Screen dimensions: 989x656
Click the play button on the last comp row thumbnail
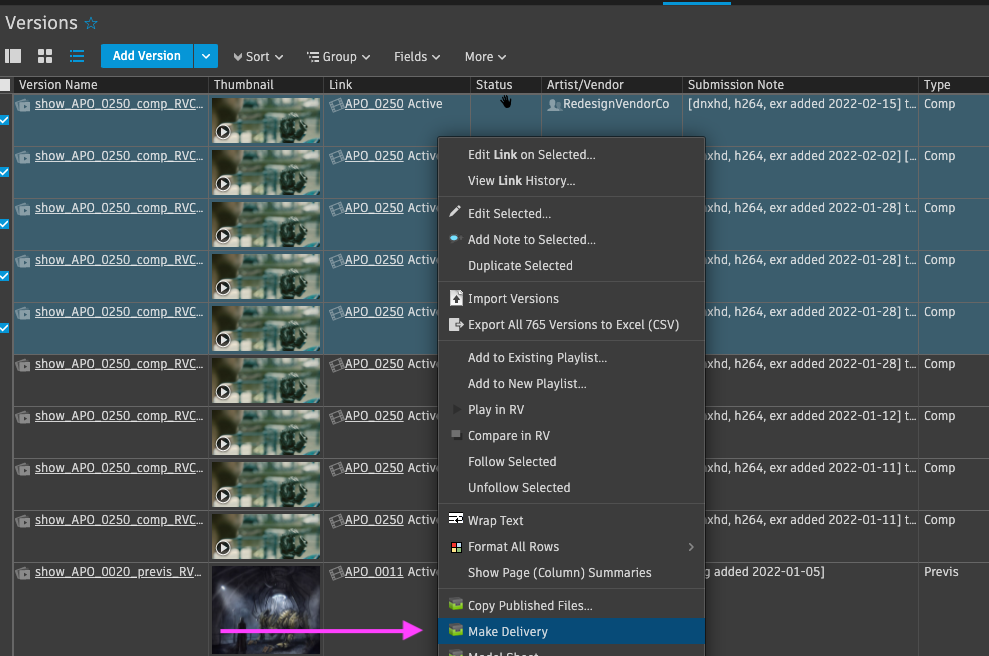pyautogui.click(x=223, y=548)
